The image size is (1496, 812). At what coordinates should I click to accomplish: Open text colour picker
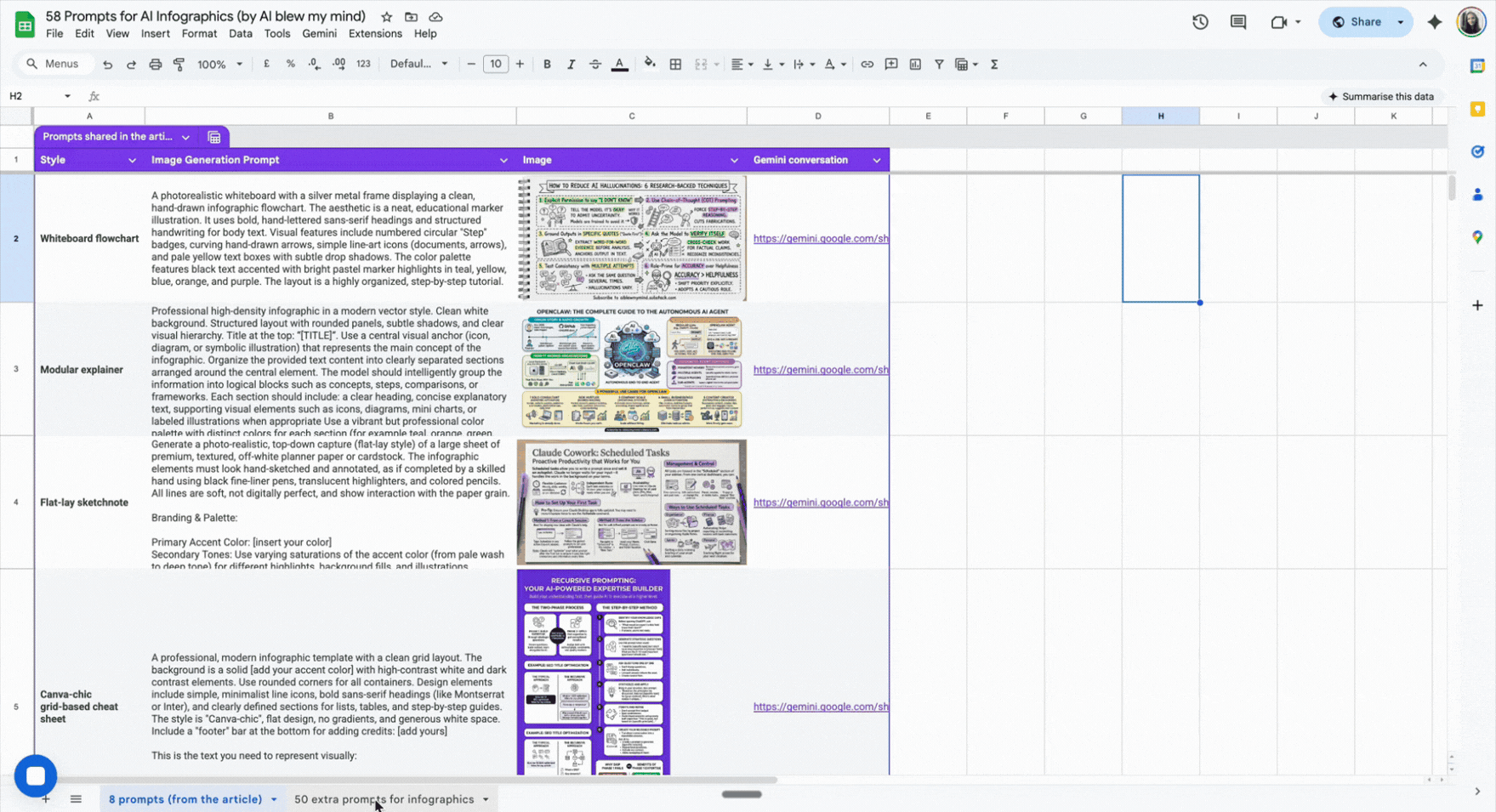620,64
